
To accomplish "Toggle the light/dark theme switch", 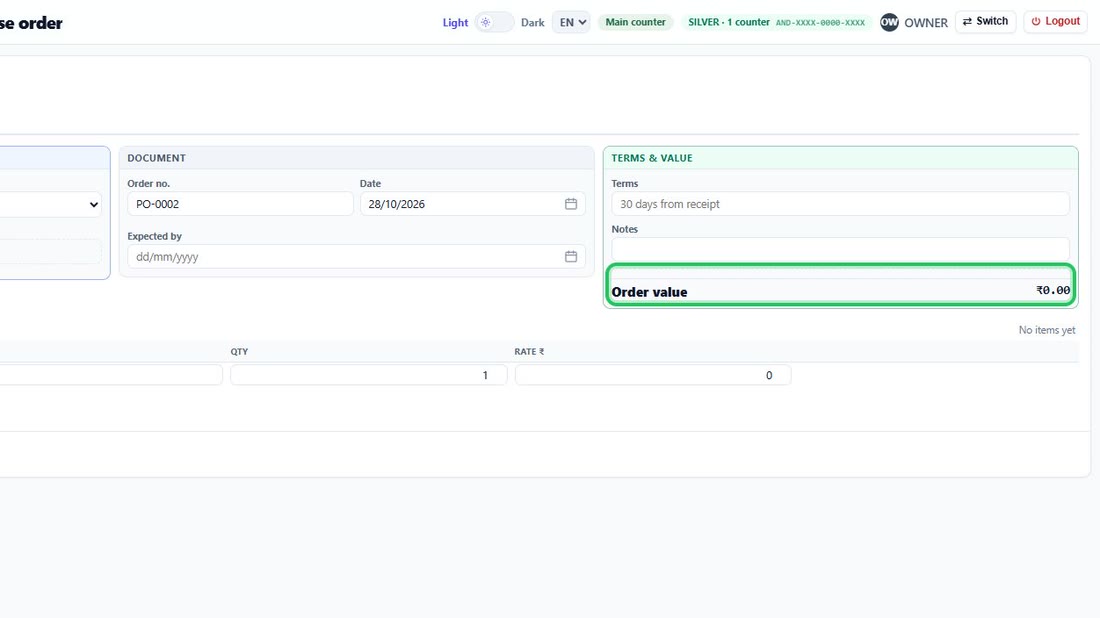I will tap(494, 22).
